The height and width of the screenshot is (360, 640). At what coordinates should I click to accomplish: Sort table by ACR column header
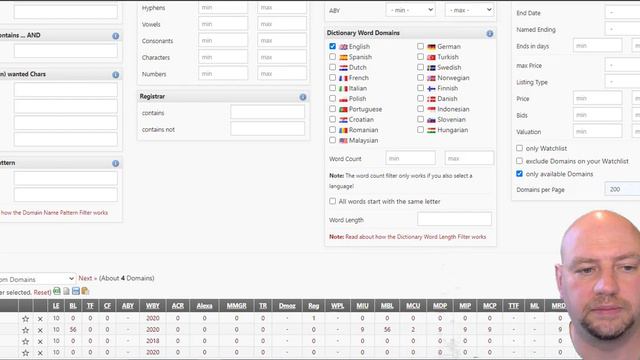[x=178, y=306]
